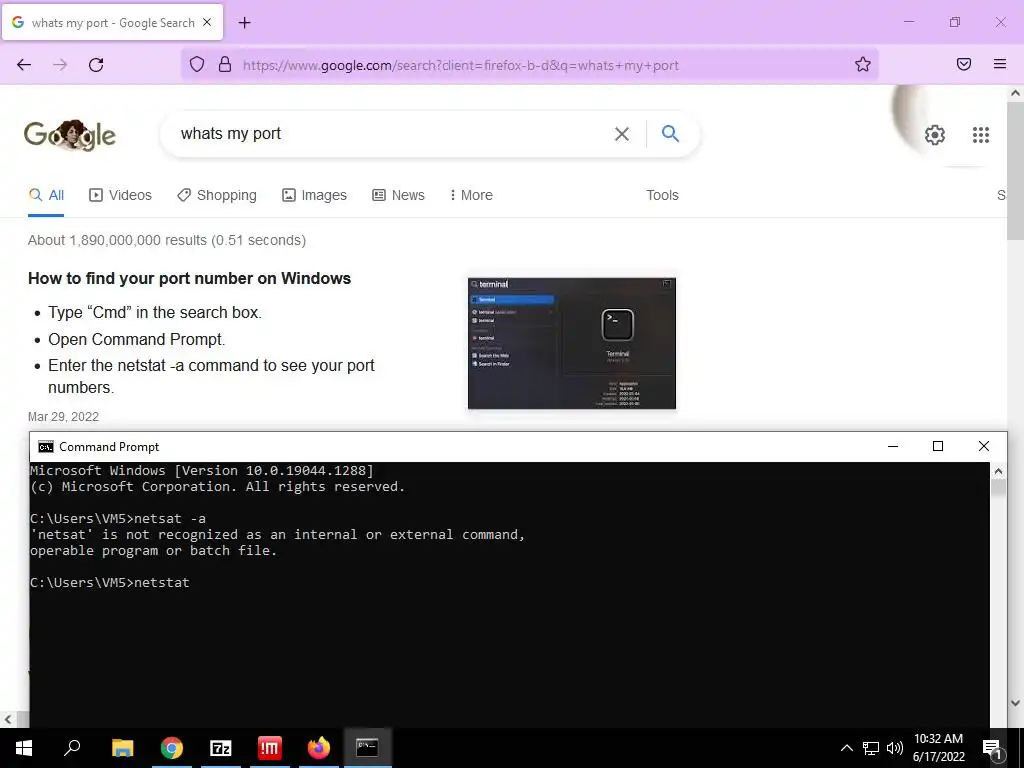Open the Google apps grid
The height and width of the screenshot is (768, 1024).
981,135
